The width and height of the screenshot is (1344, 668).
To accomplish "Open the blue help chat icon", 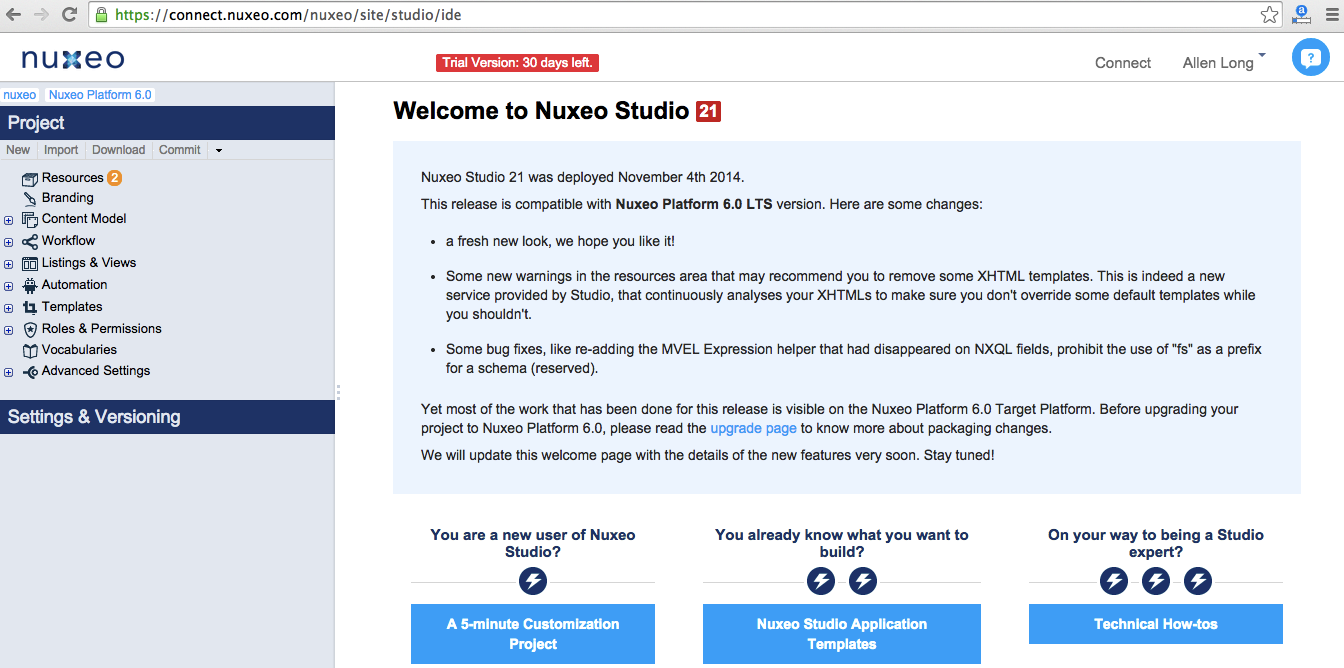I will [x=1310, y=58].
